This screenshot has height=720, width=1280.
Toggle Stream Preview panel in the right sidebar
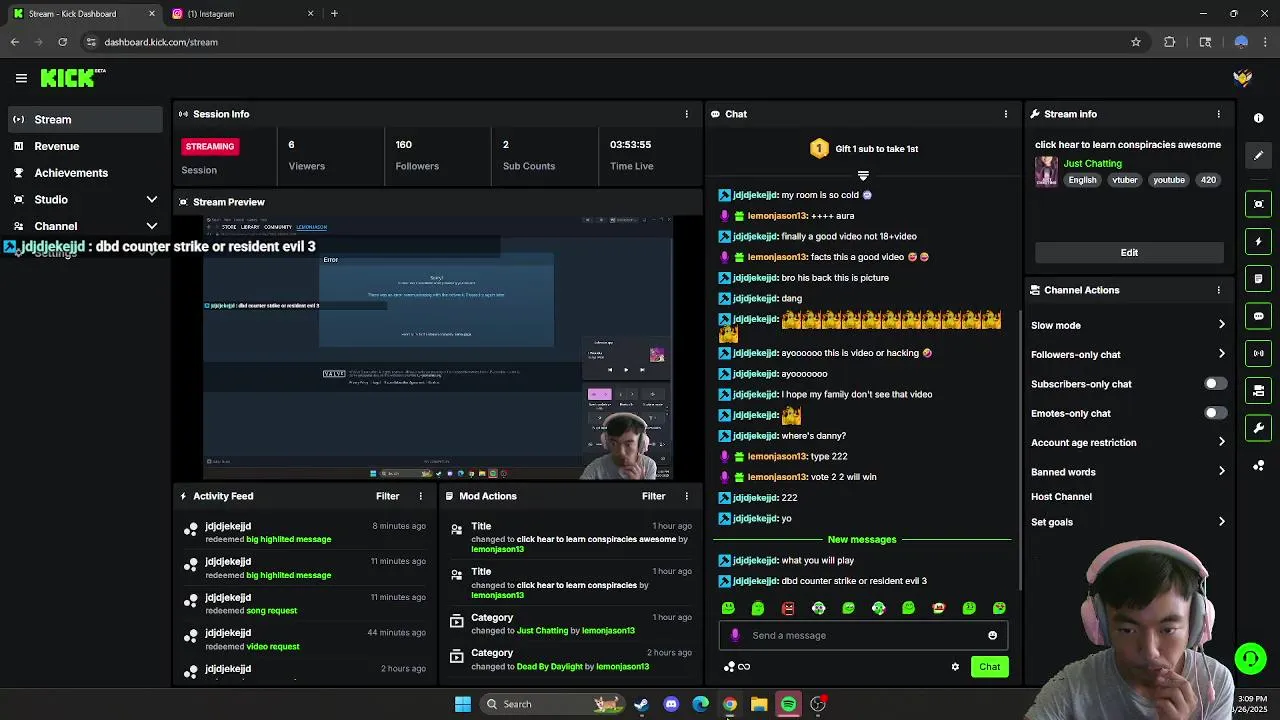[1258, 204]
